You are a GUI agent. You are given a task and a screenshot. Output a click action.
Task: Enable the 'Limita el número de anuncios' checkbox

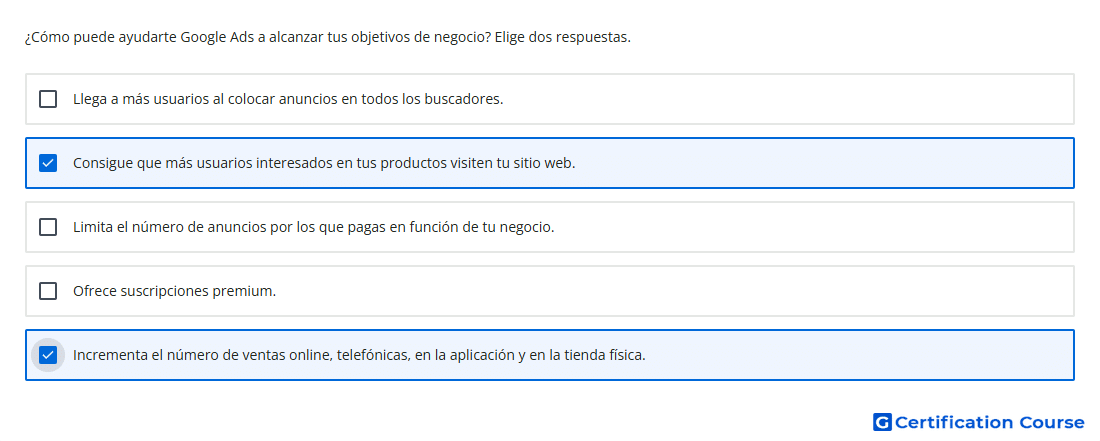(48, 227)
